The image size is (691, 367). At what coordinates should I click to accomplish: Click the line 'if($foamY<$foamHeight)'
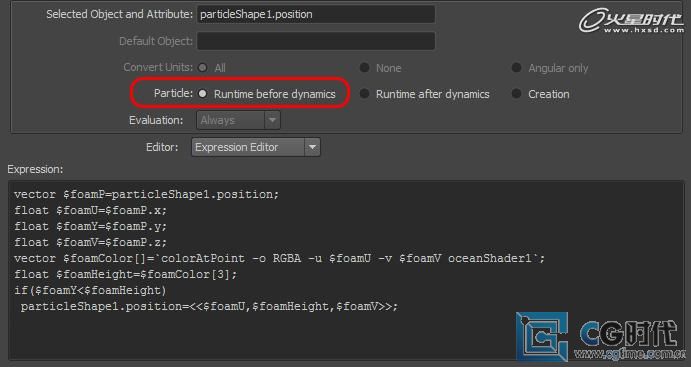point(90,290)
